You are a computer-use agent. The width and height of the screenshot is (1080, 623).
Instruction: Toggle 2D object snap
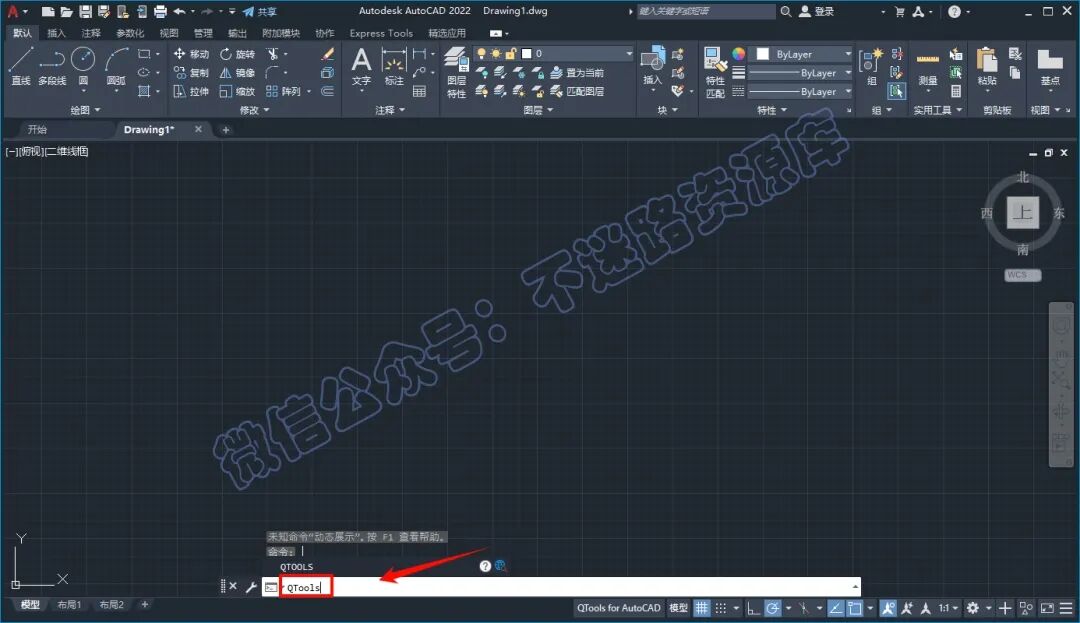point(855,608)
